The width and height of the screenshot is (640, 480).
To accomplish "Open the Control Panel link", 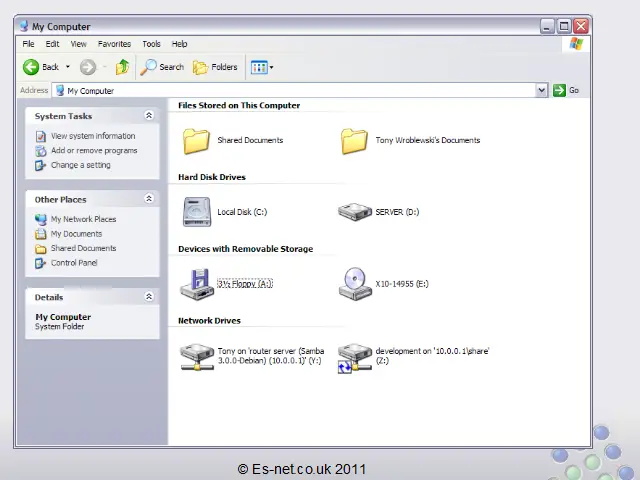I will 74,263.
